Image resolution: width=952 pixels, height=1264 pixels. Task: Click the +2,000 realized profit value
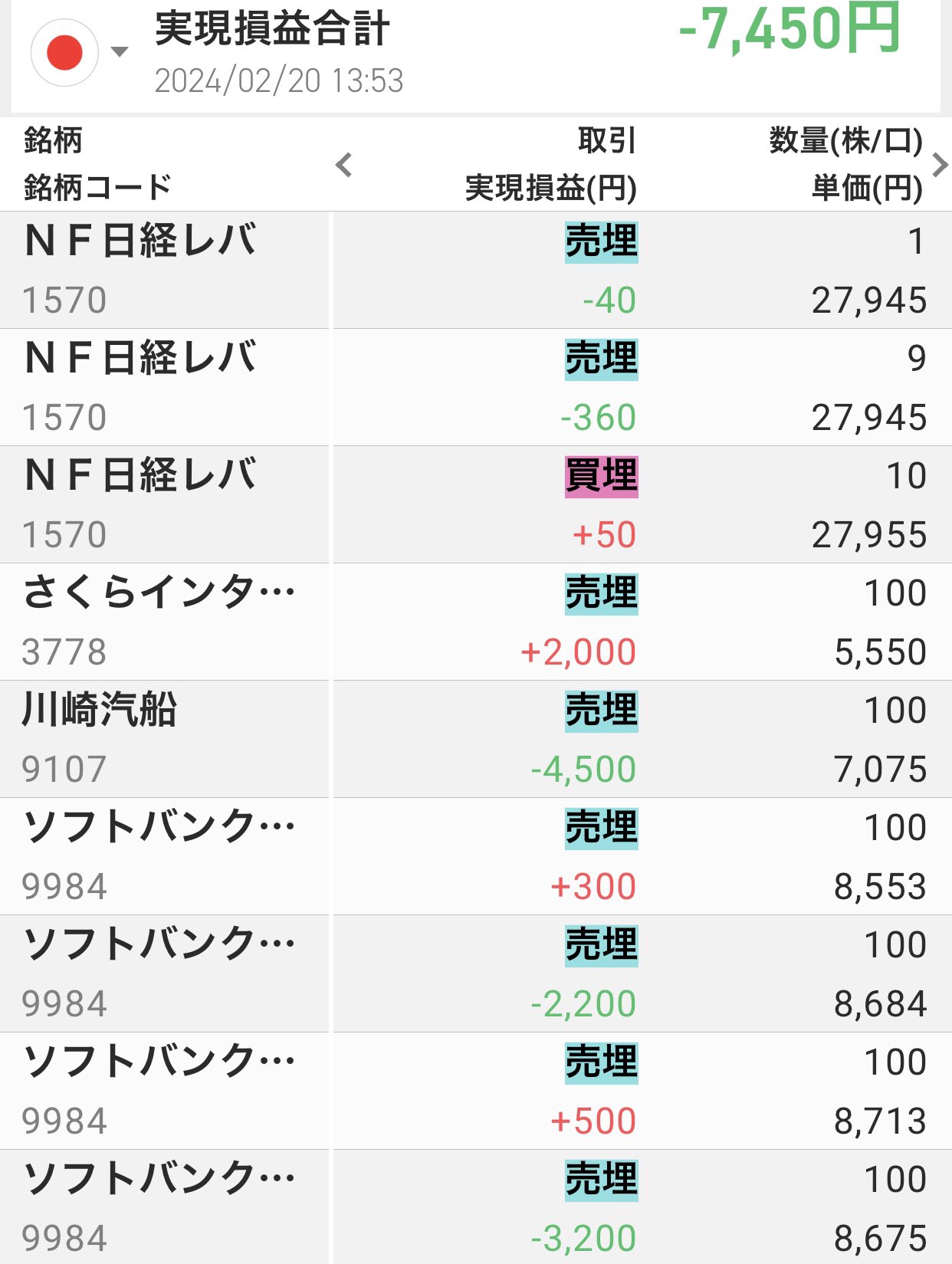(578, 652)
